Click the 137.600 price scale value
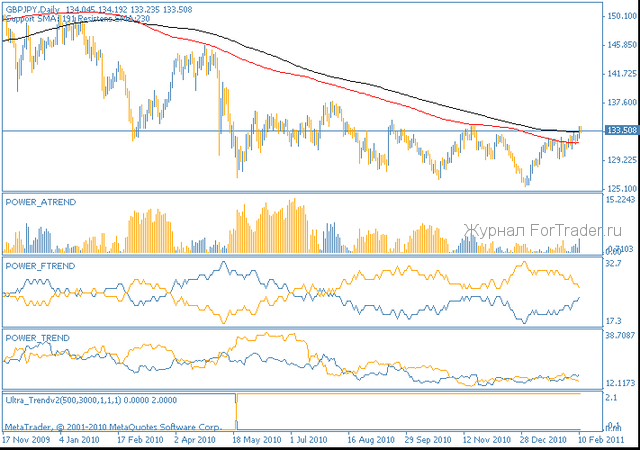This screenshot has width=640, height=450. coord(622,102)
